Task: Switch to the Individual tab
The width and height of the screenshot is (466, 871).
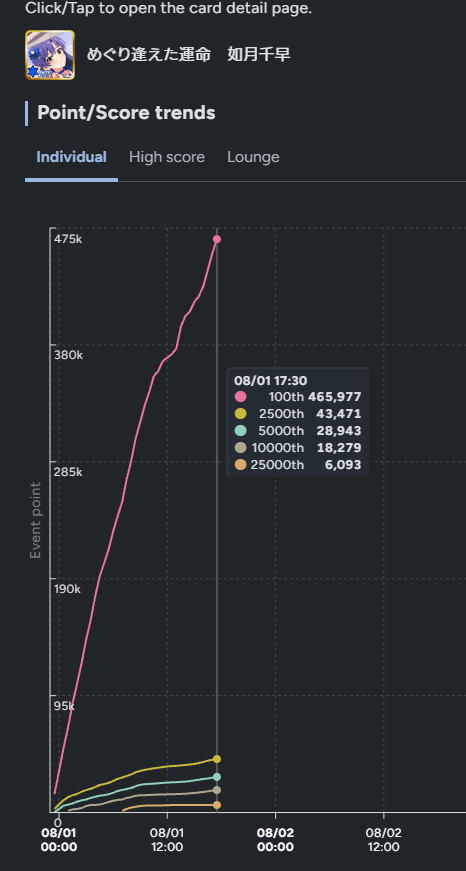Action: 71,157
